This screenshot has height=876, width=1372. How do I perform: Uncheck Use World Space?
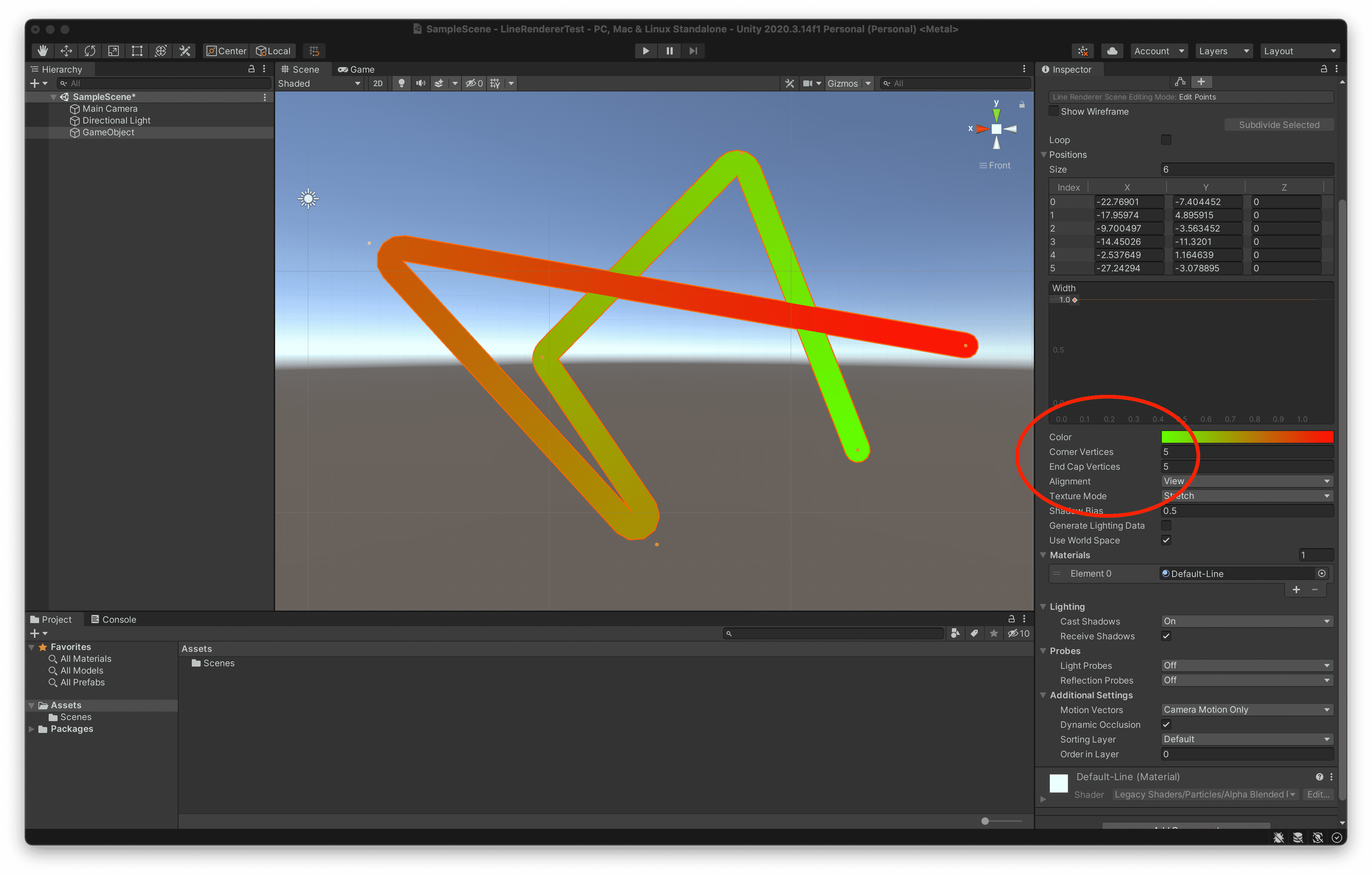(x=1166, y=540)
